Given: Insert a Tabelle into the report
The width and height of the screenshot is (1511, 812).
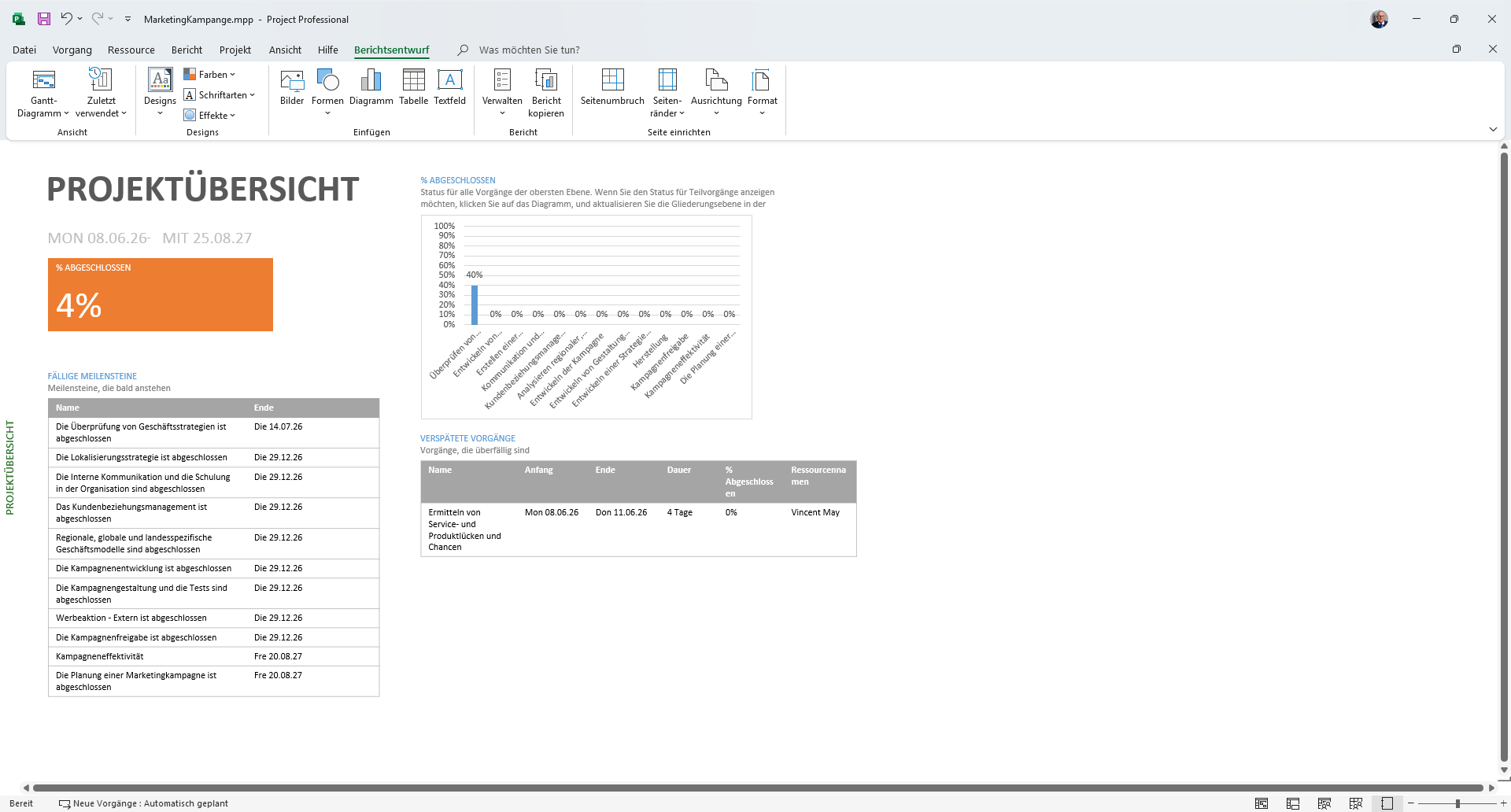Looking at the screenshot, I should 413,87.
